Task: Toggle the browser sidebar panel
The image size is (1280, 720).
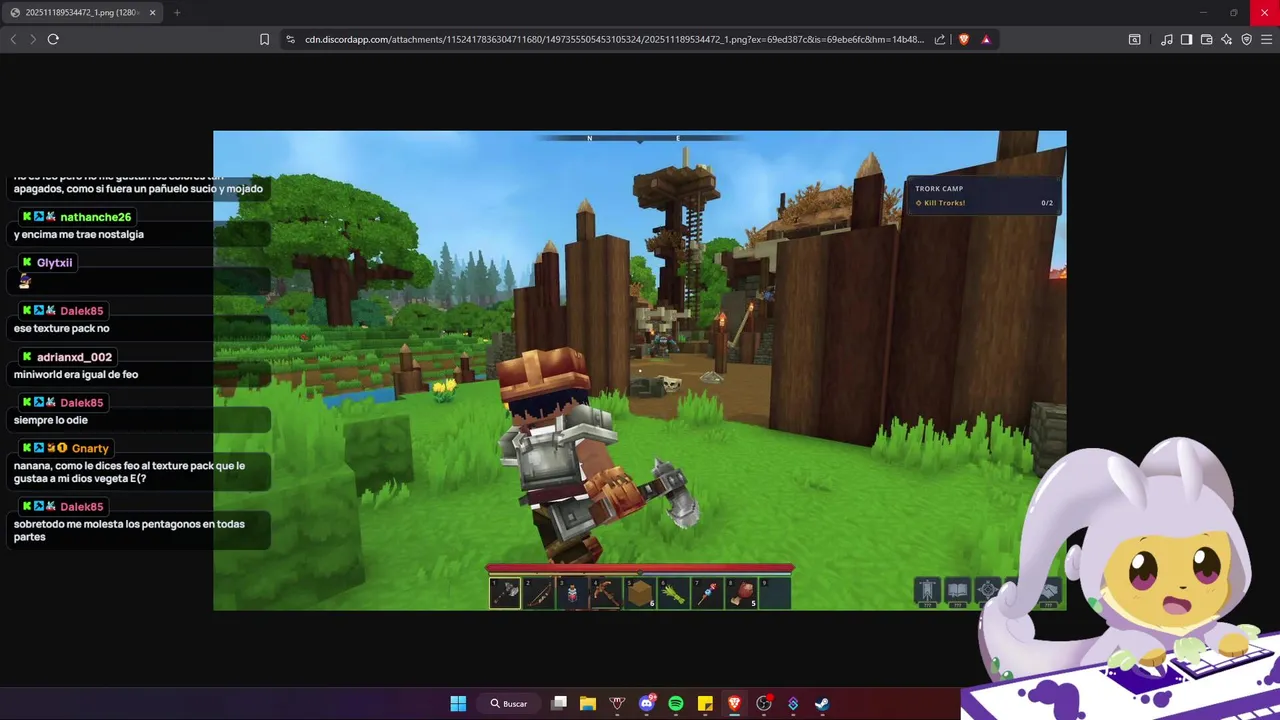Action: point(1186,39)
